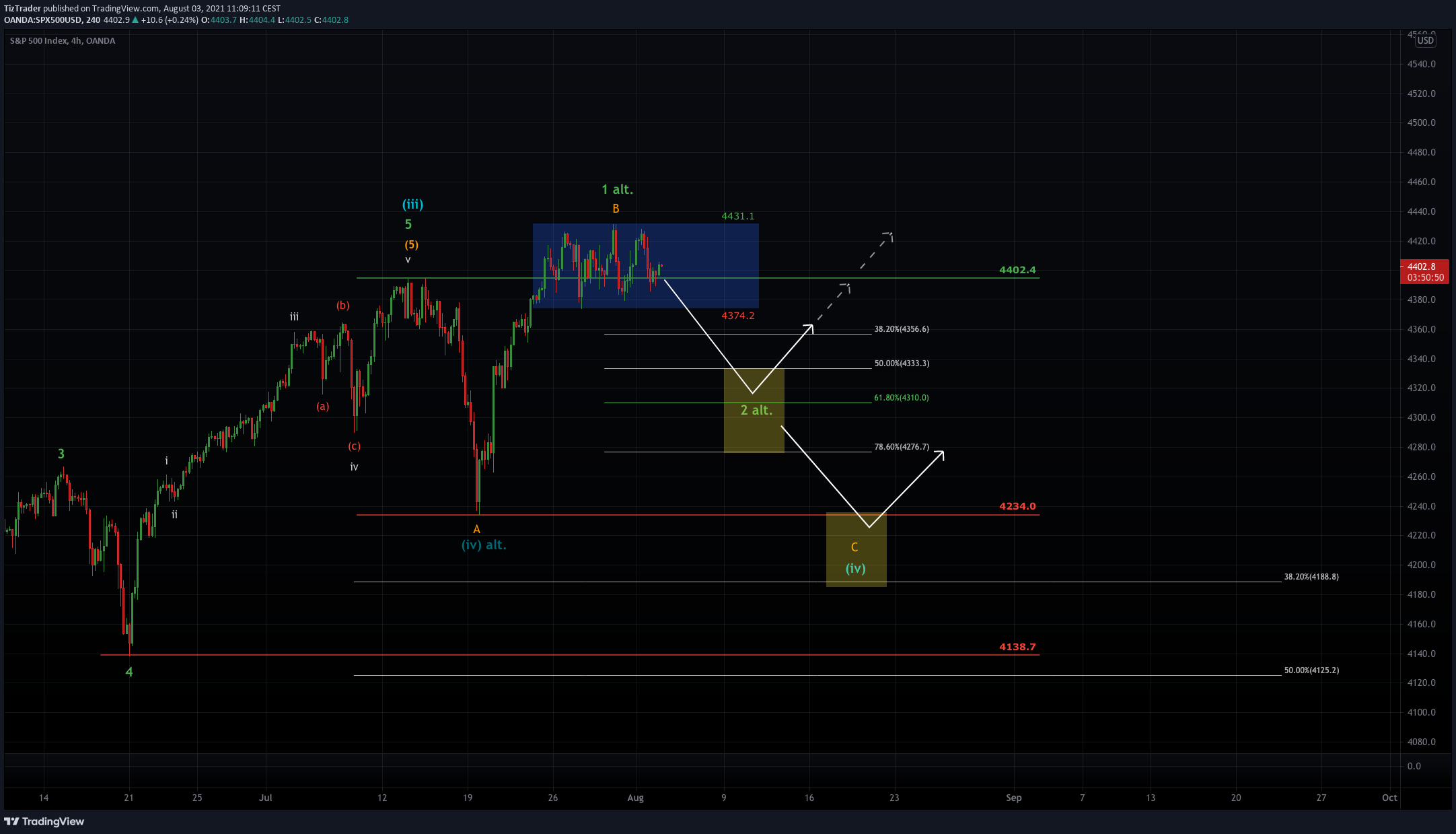This screenshot has height=834, width=1456.
Task: Click the green '3' wave label
Action: click(61, 454)
